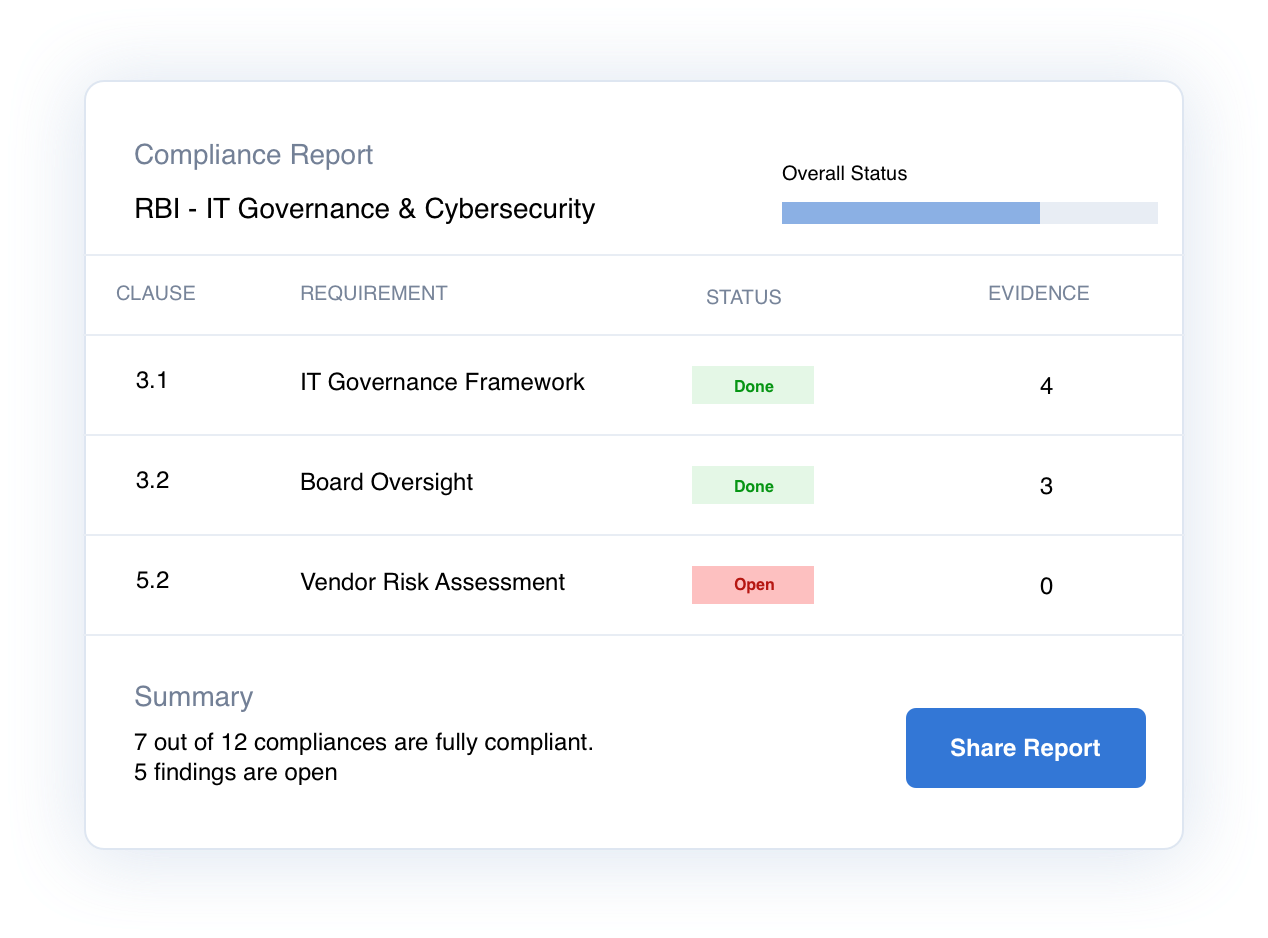Viewport: 1268px width, 938px height.
Task: Click the RBI - IT Governance & Cybersecurity title
Action: click(x=364, y=209)
